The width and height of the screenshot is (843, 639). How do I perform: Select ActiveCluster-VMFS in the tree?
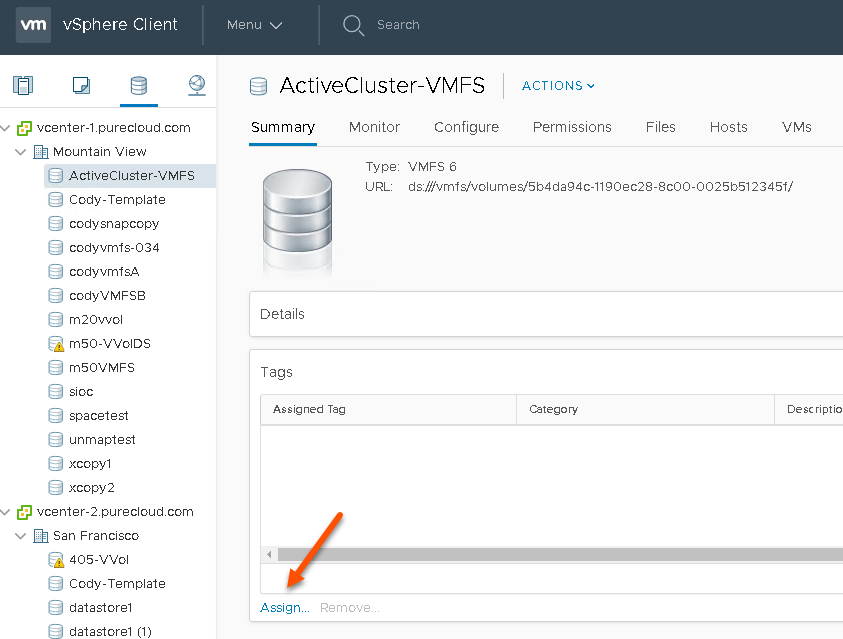132,176
